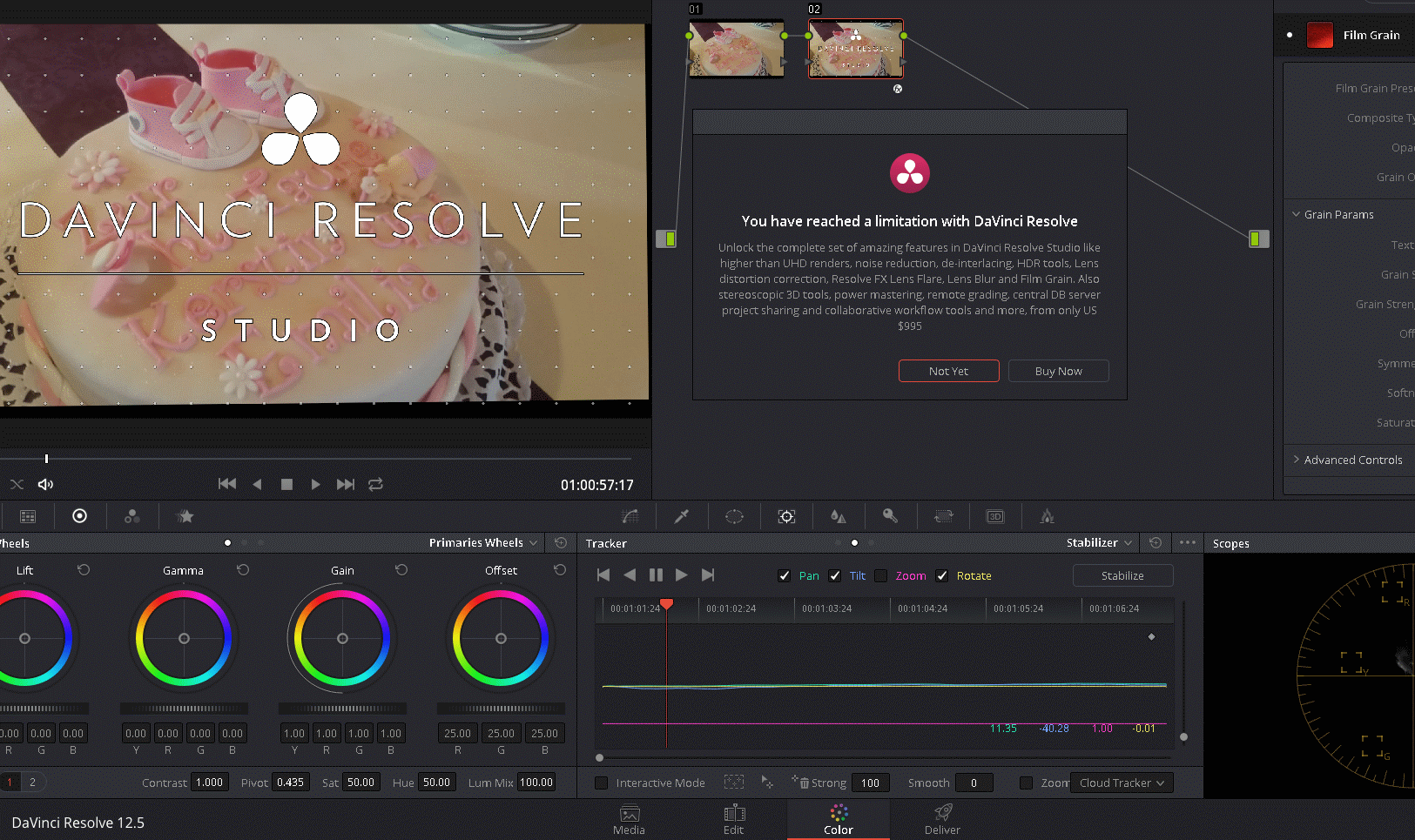
Task: Switch to the Media page
Action: (x=629, y=819)
